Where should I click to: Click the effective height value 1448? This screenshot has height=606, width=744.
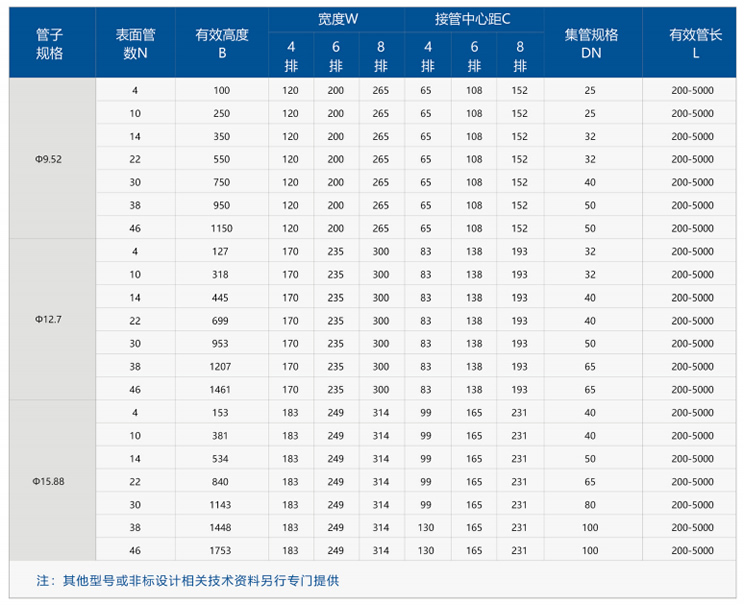click(x=220, y=528)
